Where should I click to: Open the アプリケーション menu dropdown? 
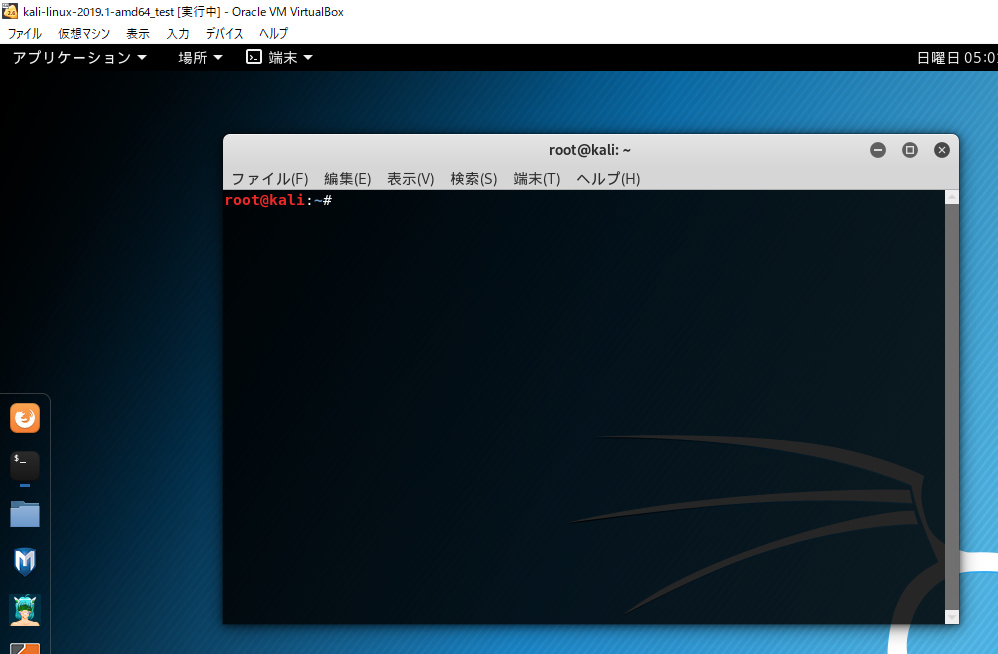click(x=80, y=58)
